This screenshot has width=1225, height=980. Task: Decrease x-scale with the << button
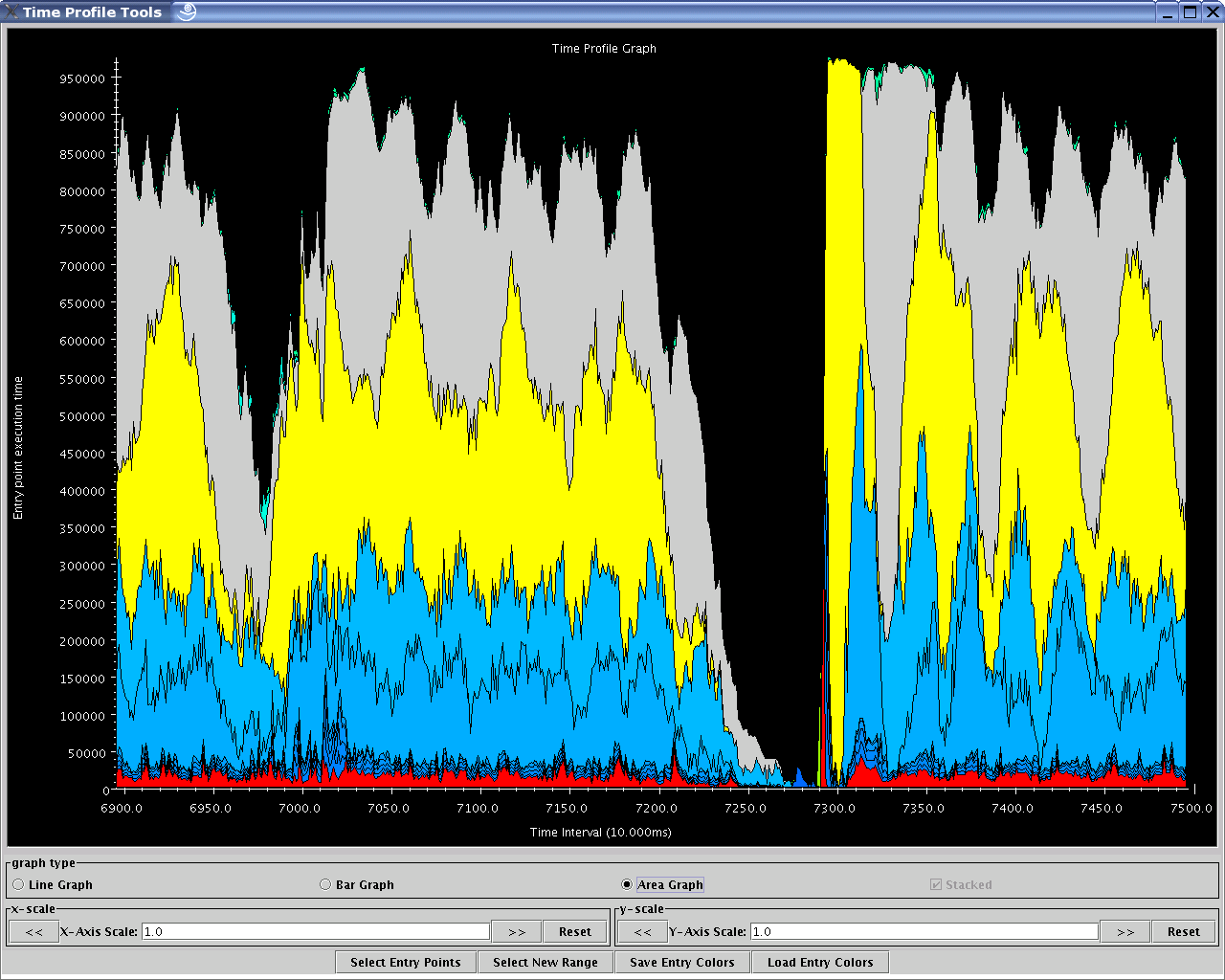[x=33, y=932]
